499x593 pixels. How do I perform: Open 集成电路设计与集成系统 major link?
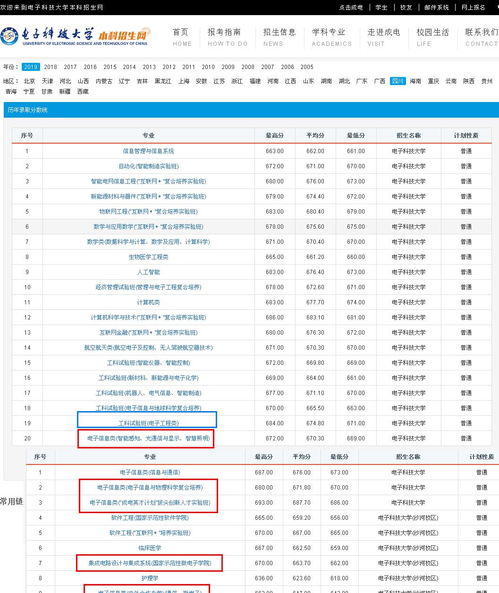[x=150, y=563]
